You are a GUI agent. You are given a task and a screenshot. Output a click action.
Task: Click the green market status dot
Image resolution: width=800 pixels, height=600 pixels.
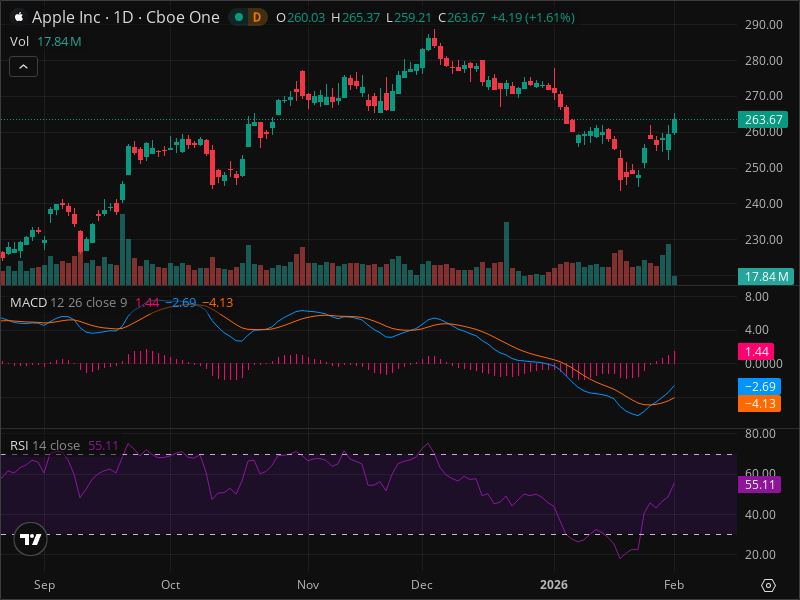tap(238, 17)
